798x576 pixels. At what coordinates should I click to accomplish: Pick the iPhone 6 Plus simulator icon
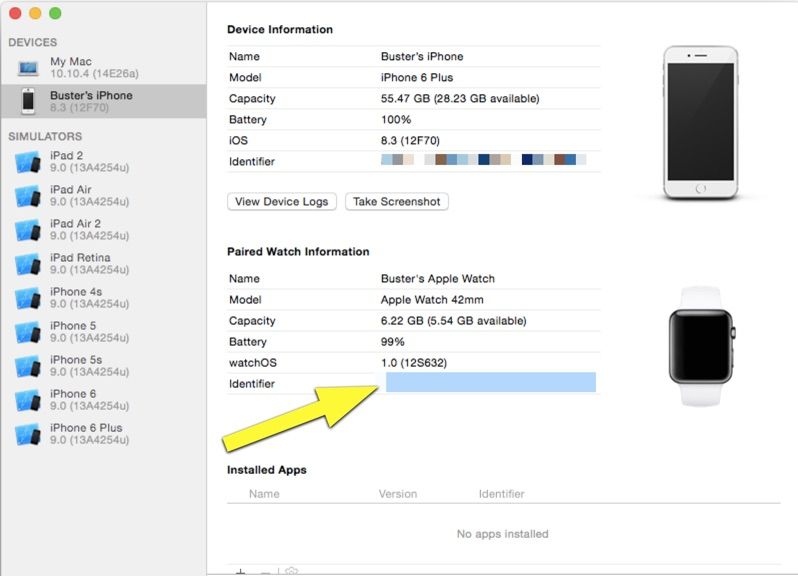pos(27,435)
